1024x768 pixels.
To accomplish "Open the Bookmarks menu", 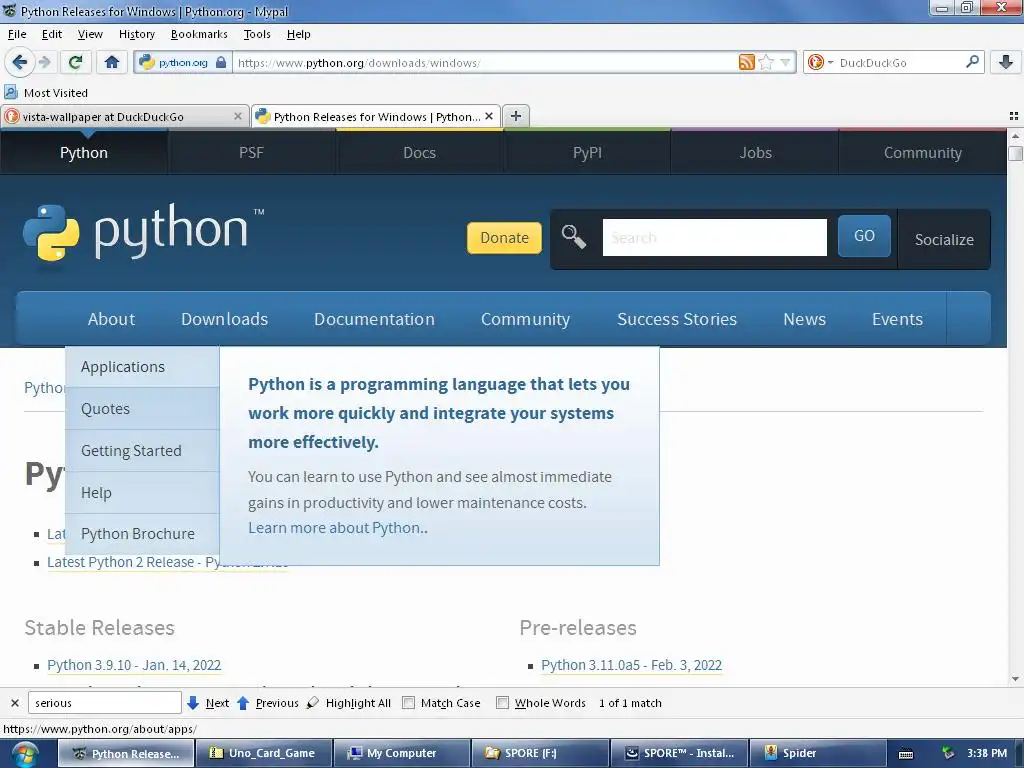I will pos(199,34).
